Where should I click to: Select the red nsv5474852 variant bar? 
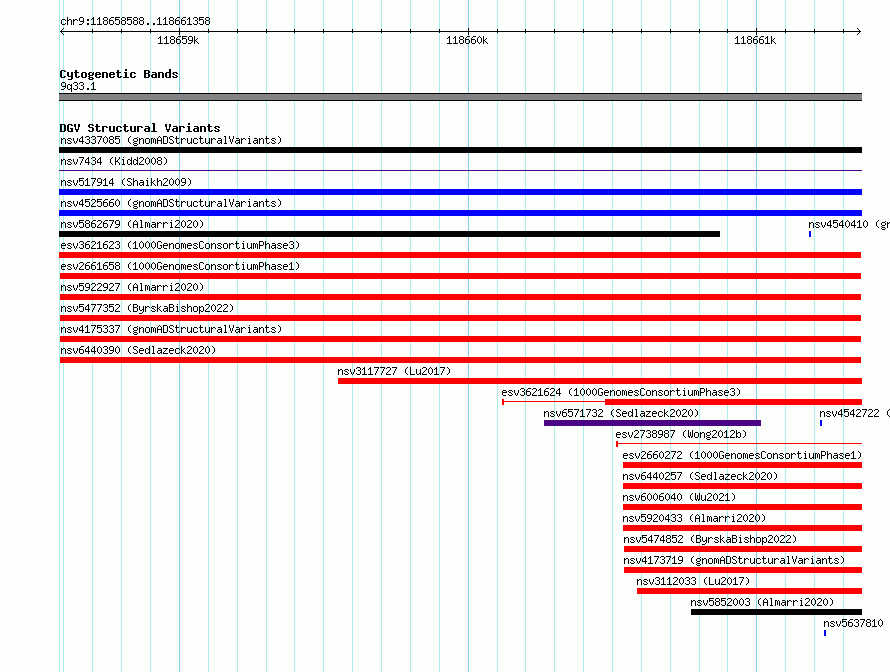tap(743, 549)
